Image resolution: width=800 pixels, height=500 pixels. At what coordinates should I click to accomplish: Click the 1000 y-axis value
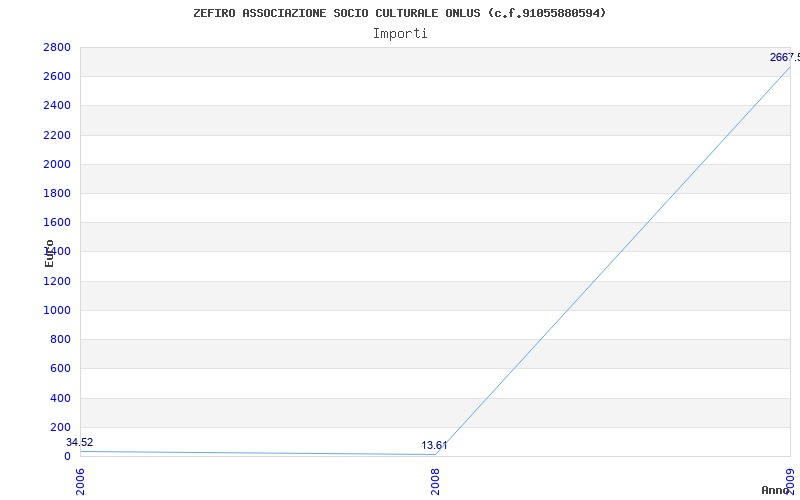tap(57, 310)
